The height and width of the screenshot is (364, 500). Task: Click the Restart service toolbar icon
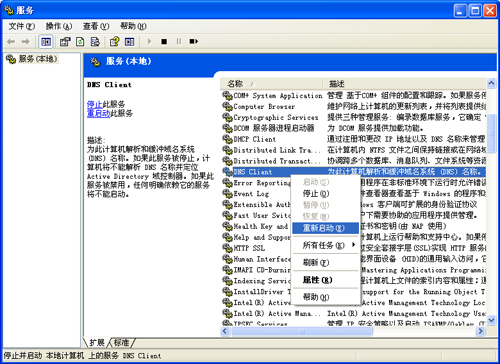[194, 42]
